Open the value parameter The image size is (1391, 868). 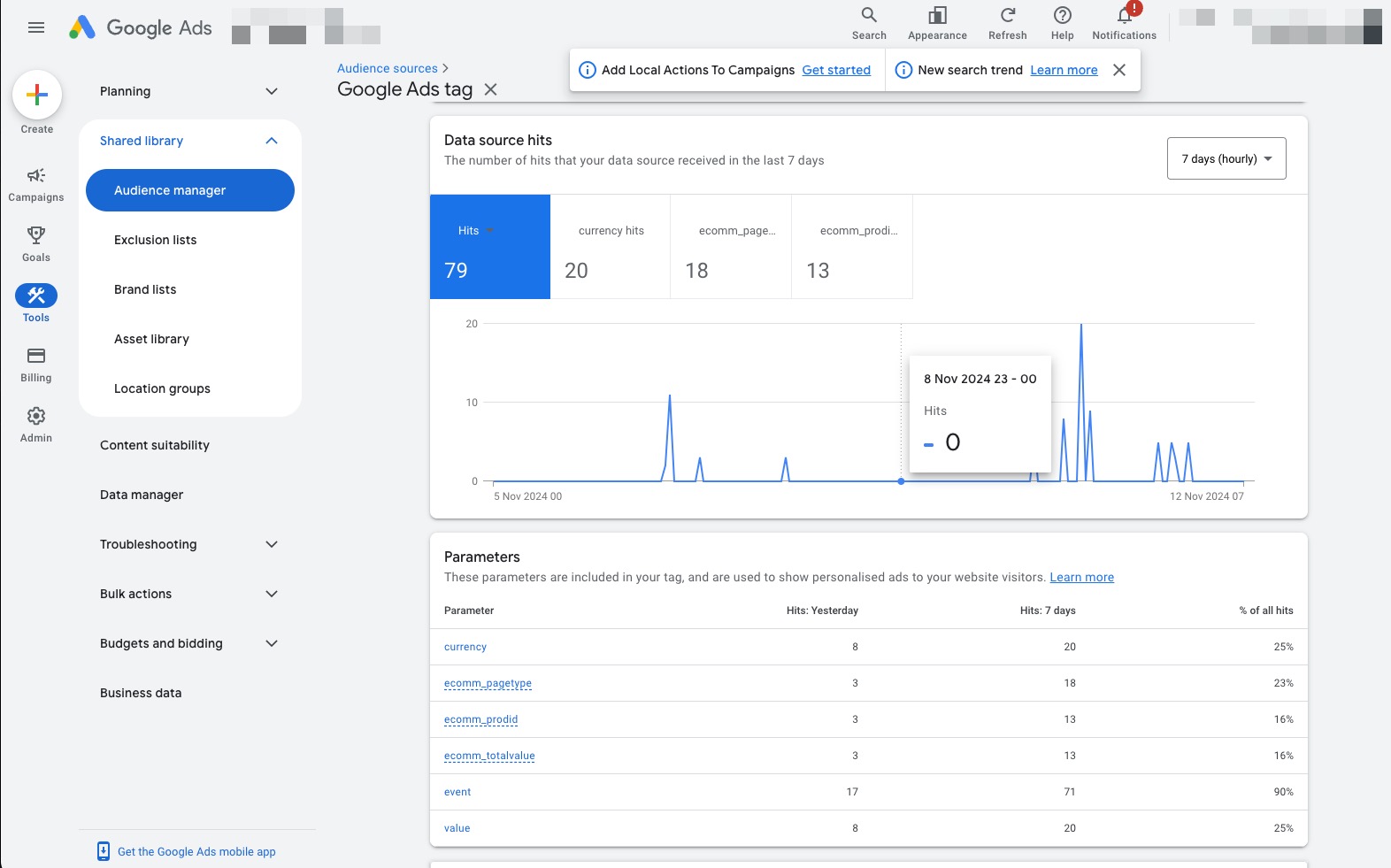pos(457,828)
